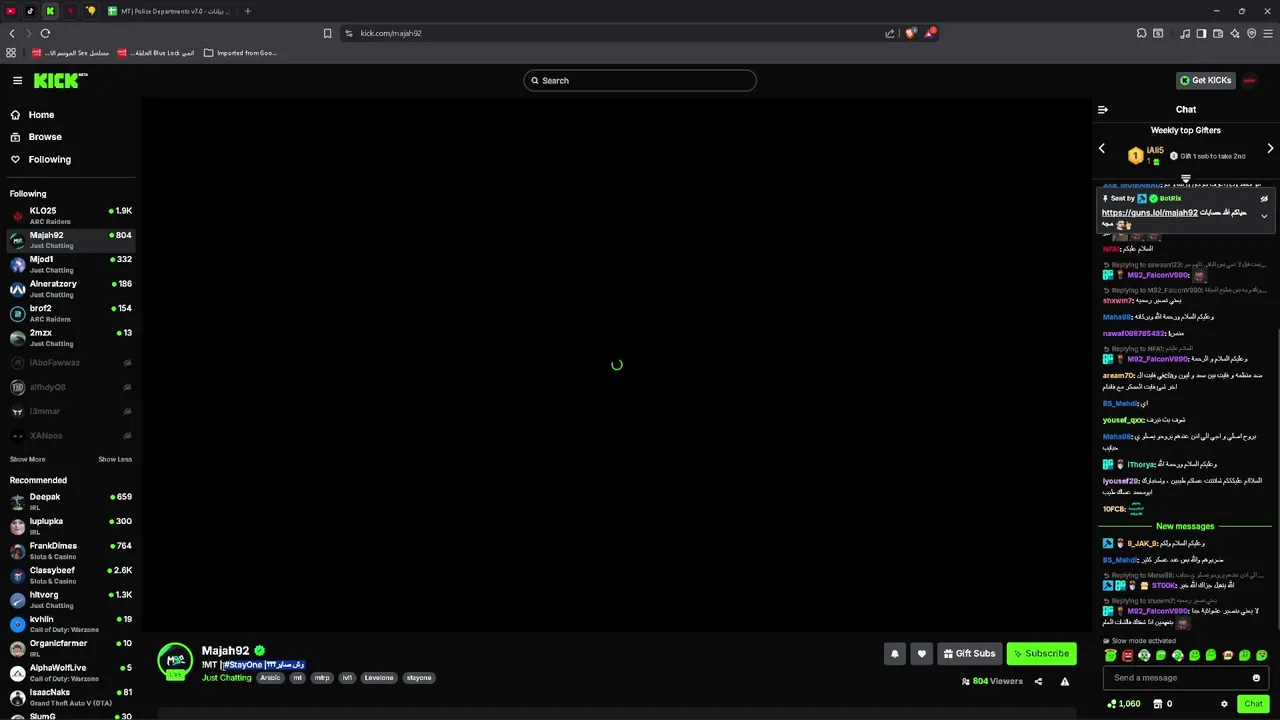Screen dimensions: 1280x720
Task: Report stream via warning triangle icon
Action: coord(1065,682)
